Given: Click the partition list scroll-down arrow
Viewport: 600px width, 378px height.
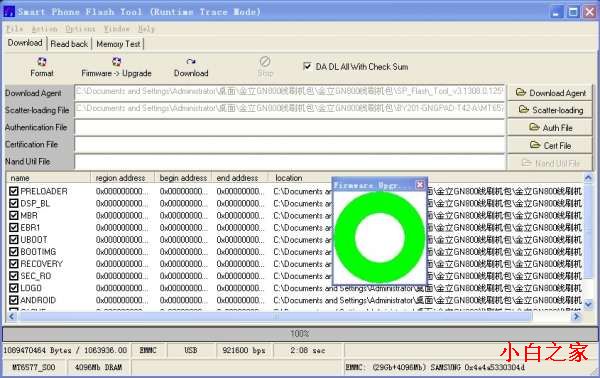Looking at the screenshot, I should pos(588,305).
